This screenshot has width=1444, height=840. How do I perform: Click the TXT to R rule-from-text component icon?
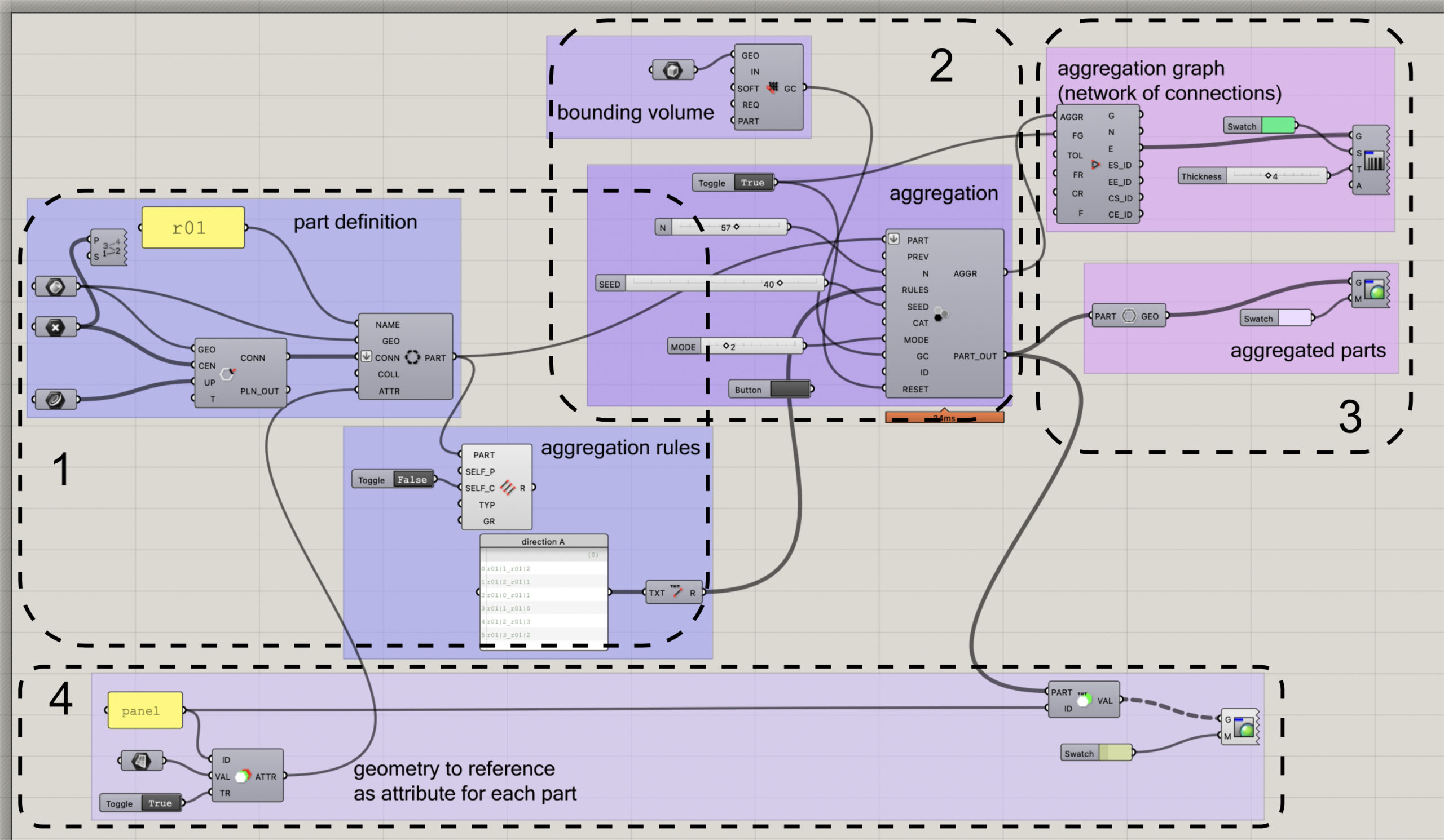pyautogui.click(x=677, y=591)
